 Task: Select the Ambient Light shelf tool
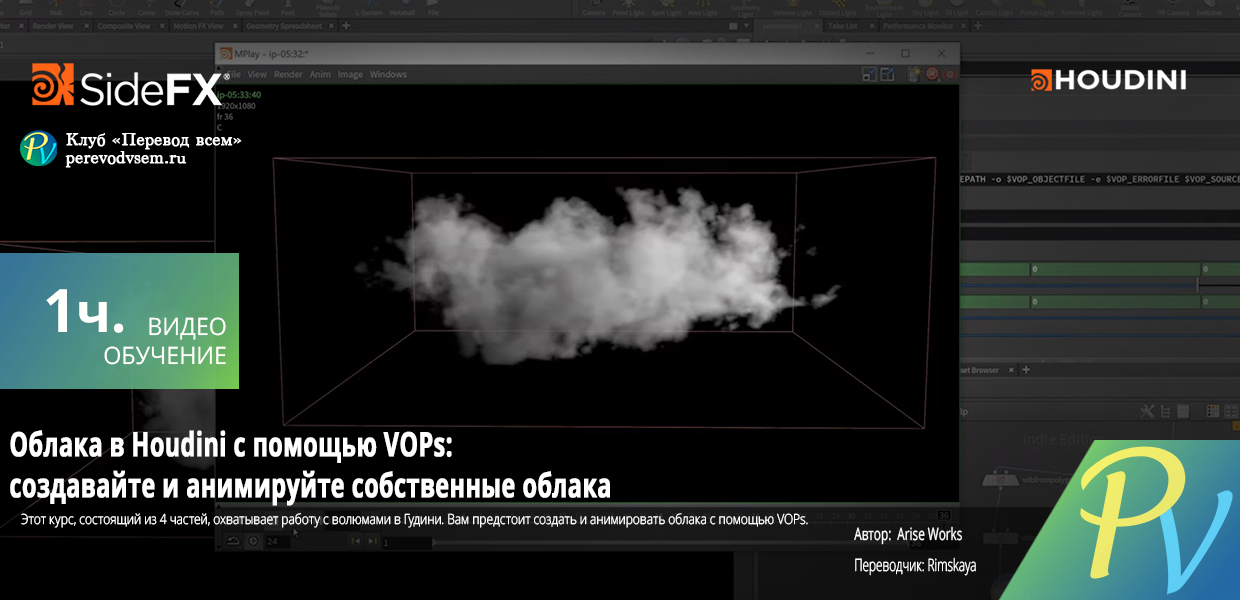[x=1082, y=9]
